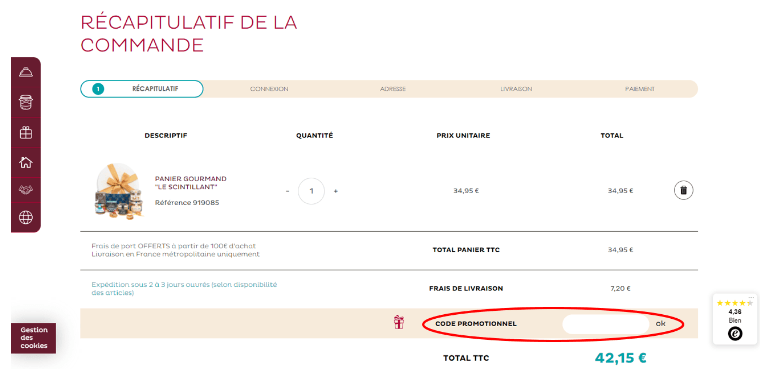760x370 pixels.
Task: Open the Gestion des cookies button
Action: click(33, 338)
